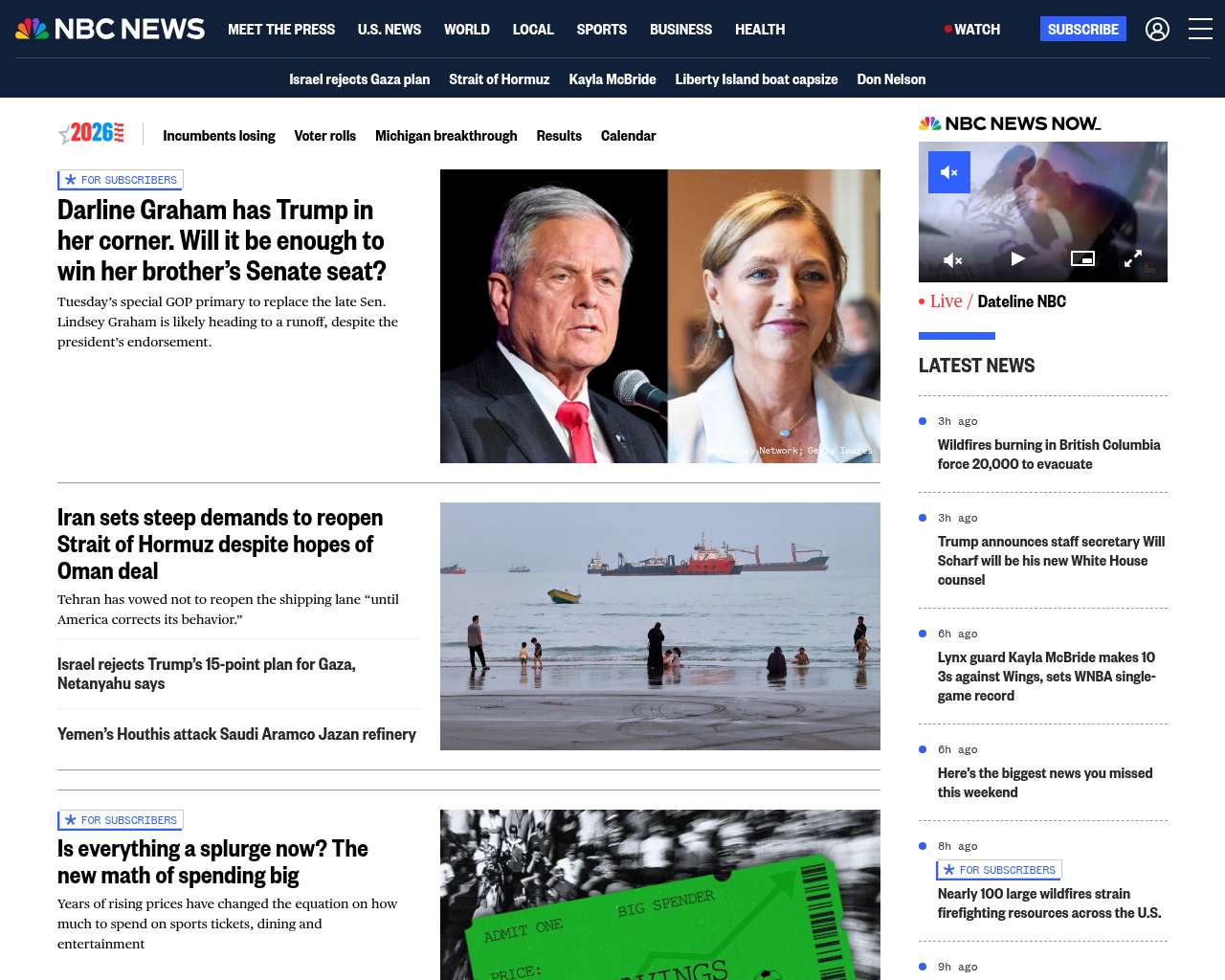
Task: Open the NBC News Now logo
Action: [1010, 123]
